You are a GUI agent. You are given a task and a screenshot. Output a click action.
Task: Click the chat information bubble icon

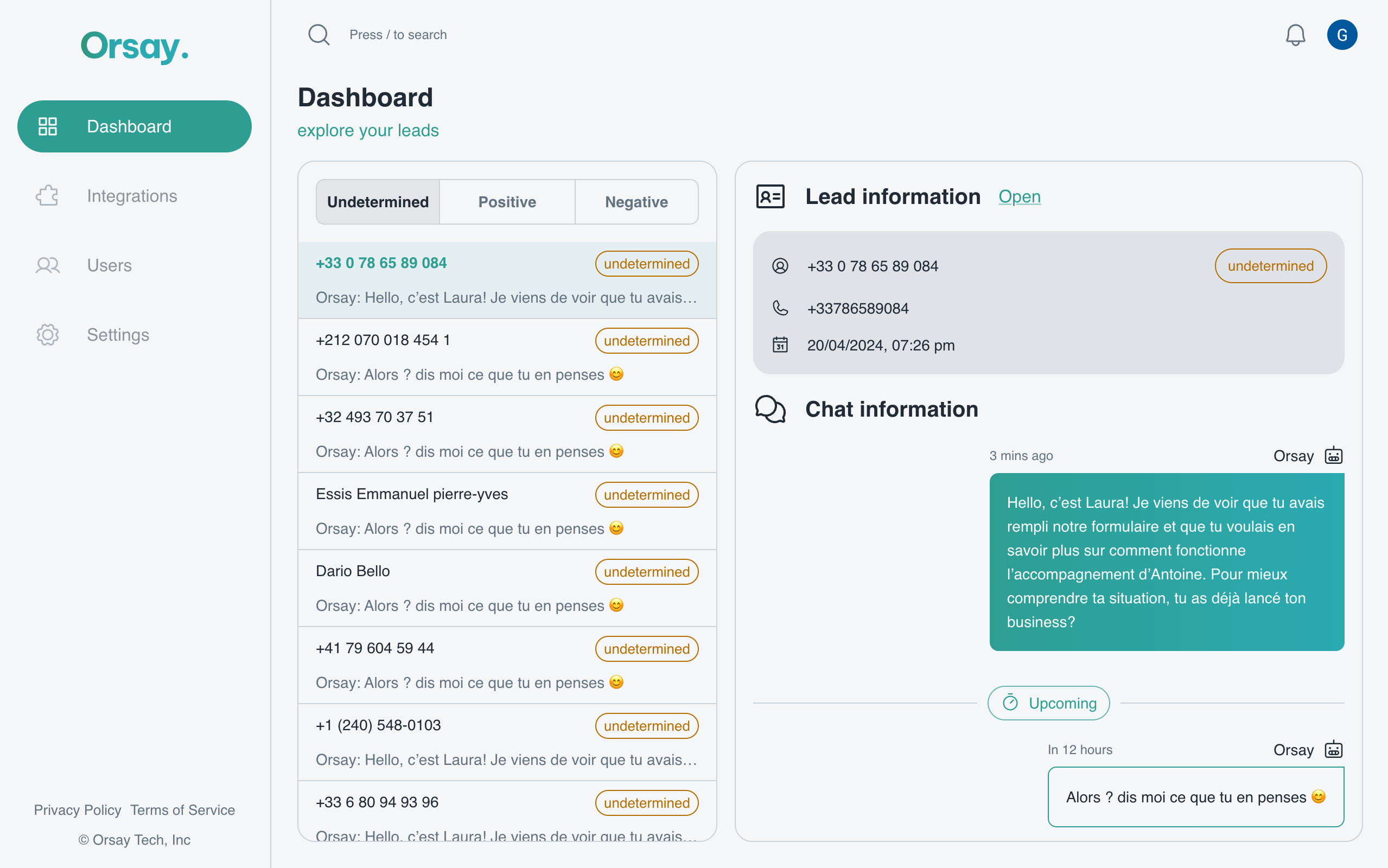pyautogui.click(x=770, y=409)
